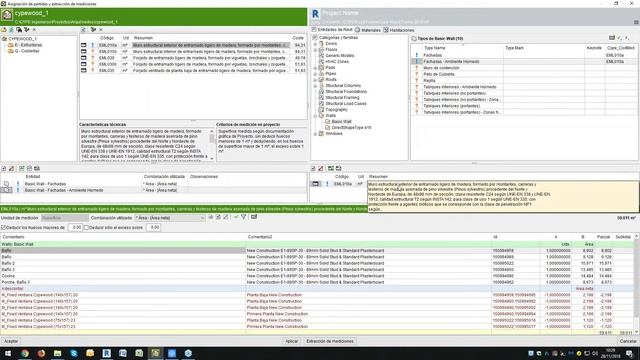640x360 pixels.
Task: Click the Aceptar button
Action: [11, 341]
